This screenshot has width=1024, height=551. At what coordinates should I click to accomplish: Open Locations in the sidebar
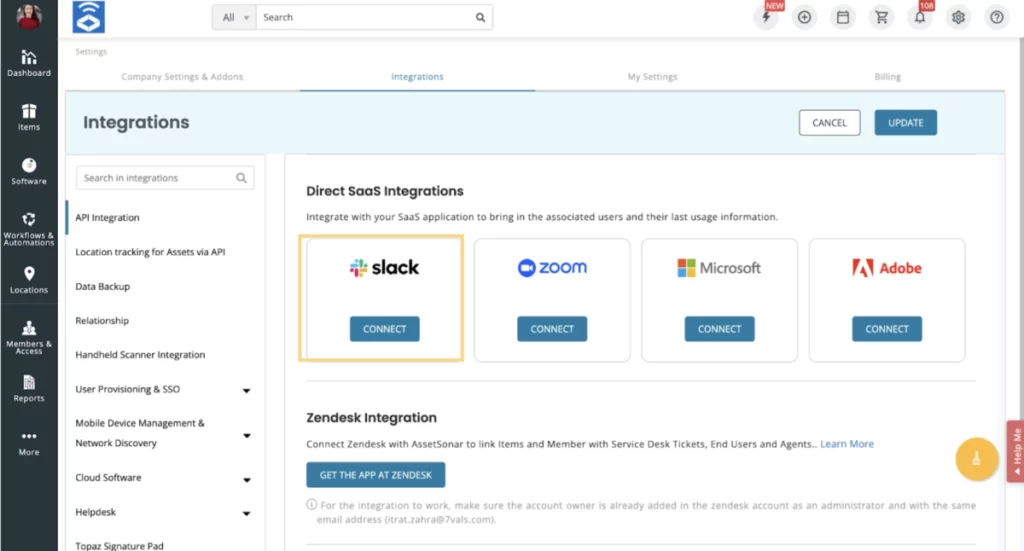29,280
